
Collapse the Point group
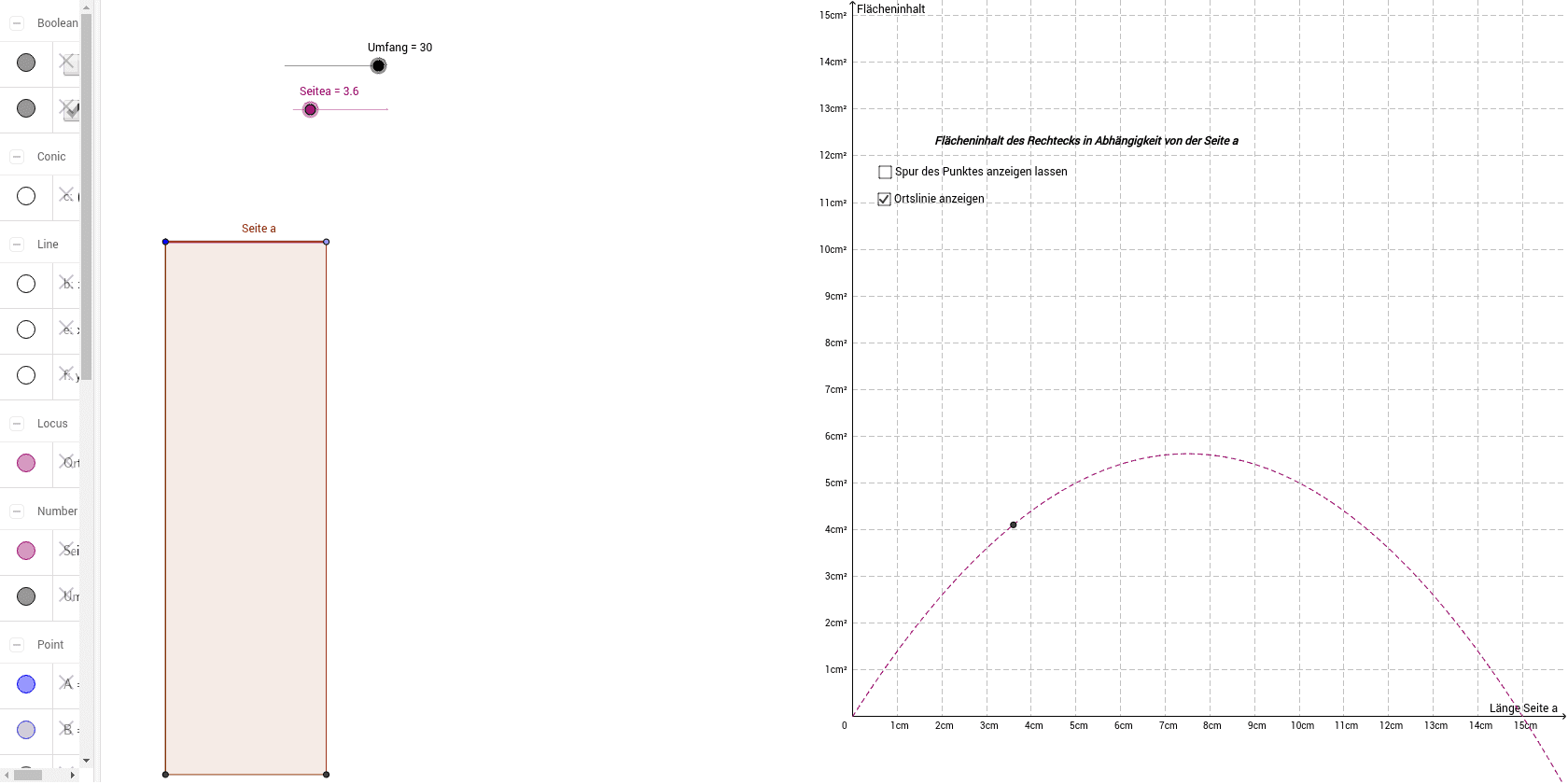tap(17, 645)
